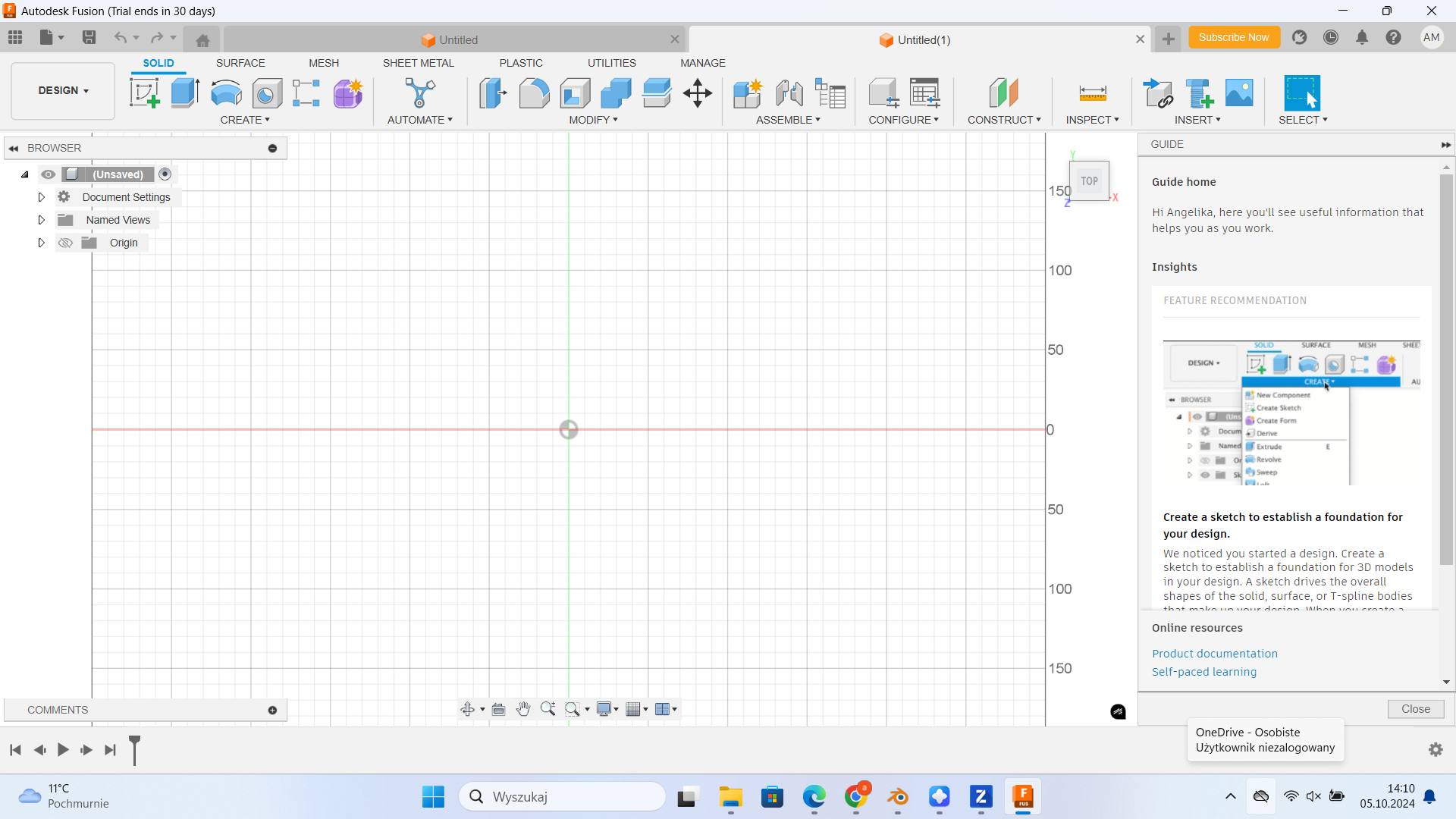Select the Hole tool

click(x=267, y=93)
